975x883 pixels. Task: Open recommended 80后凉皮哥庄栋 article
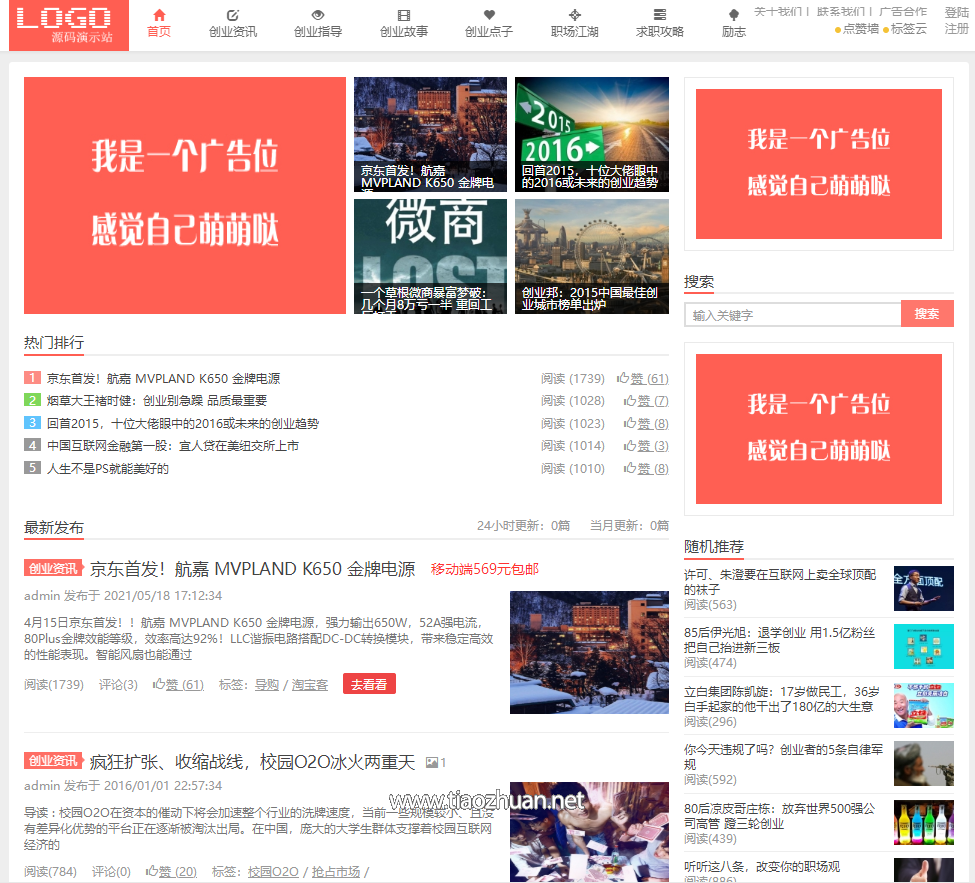780,816
